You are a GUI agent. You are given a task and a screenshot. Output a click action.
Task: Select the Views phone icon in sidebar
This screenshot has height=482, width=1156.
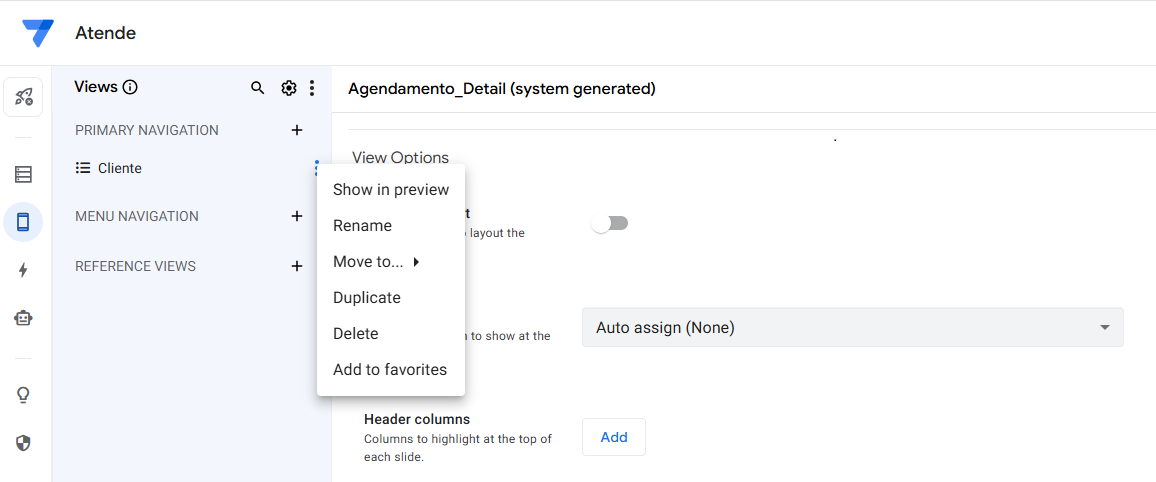[x=23, y=222]
